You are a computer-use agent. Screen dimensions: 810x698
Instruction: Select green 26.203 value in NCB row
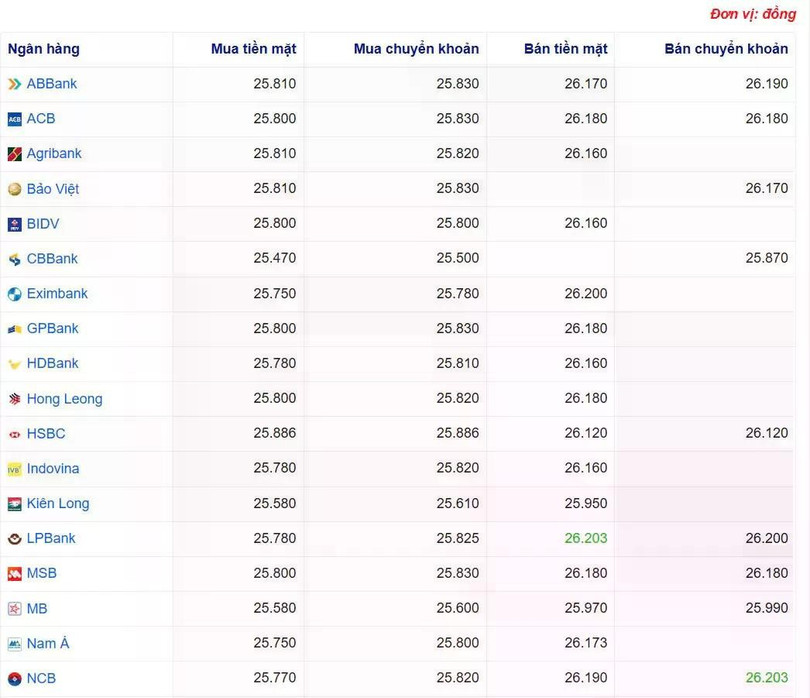click(x=767, y=678)
